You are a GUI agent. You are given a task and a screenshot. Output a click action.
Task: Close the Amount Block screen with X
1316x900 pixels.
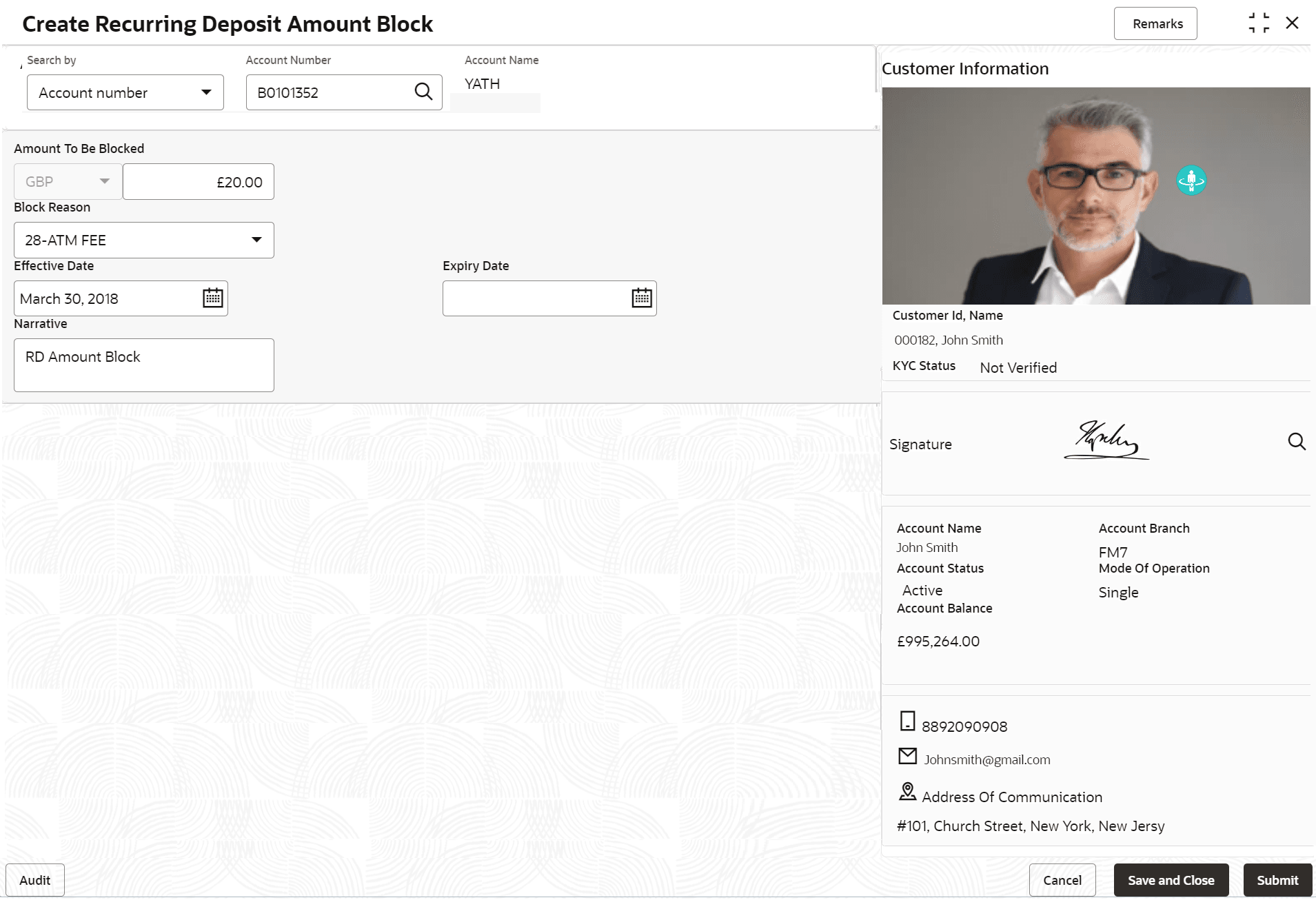click(1292, 23)
